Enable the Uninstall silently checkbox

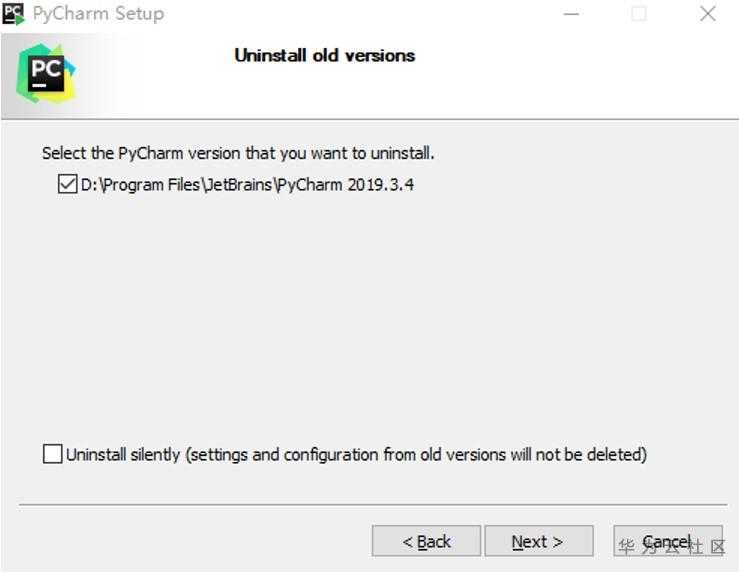pyautogui.click(x=53, y=454)
